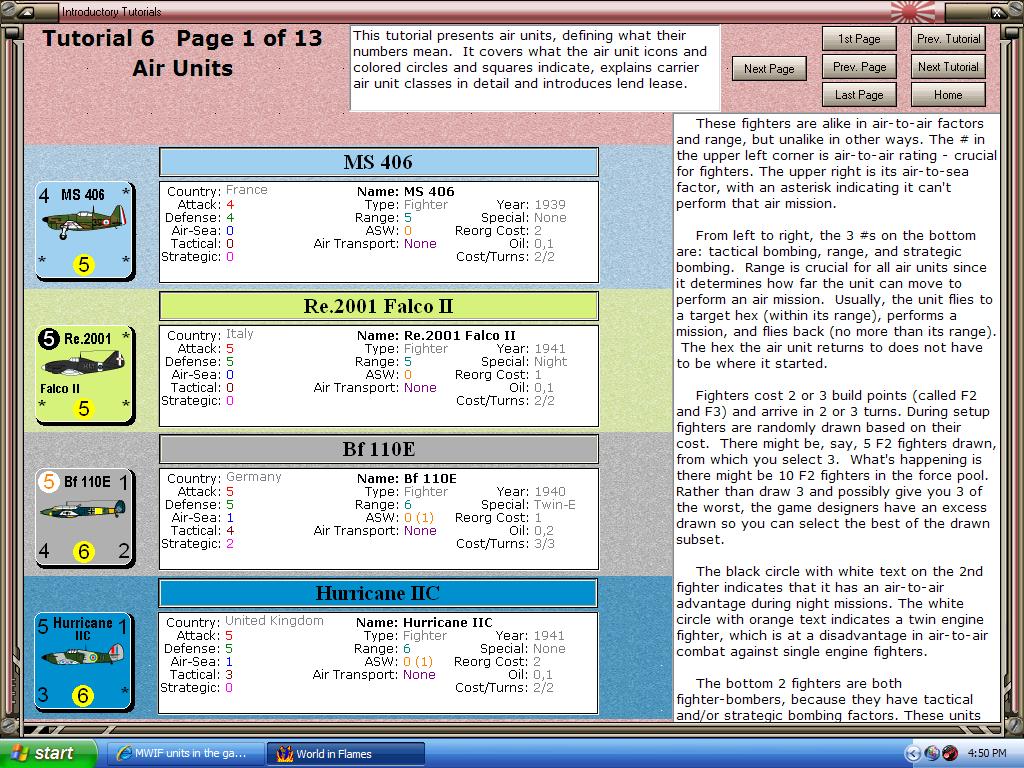Image resolution: width=1024 pixels, height=768 pixels.
Task: Click the 'Name: Hurricane IIC' label
Action: coord(424,622)
